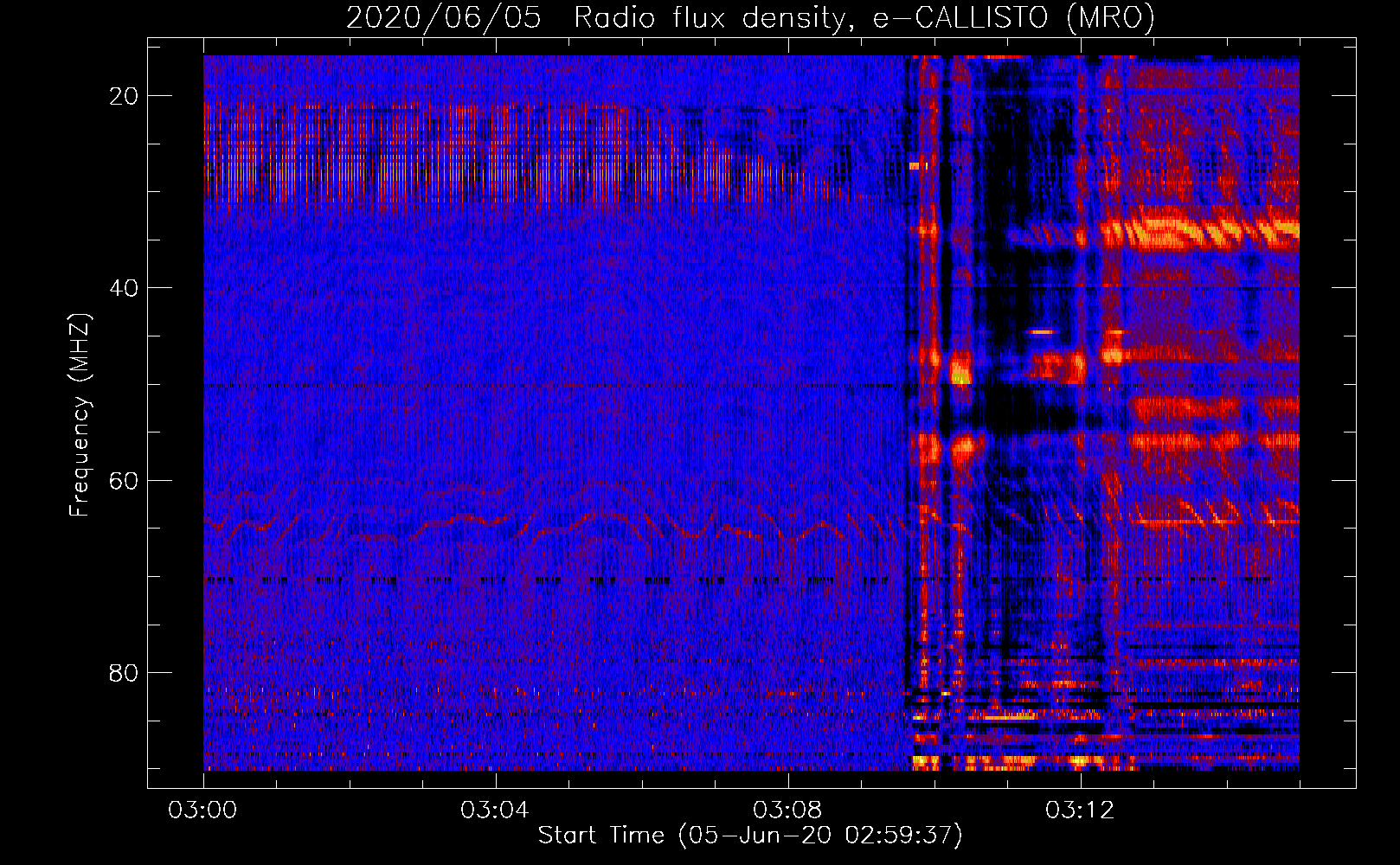Click the plot title '2020/06/05 Radio flux density, e-CALLISTO (MRO)'

pos(750,17)
